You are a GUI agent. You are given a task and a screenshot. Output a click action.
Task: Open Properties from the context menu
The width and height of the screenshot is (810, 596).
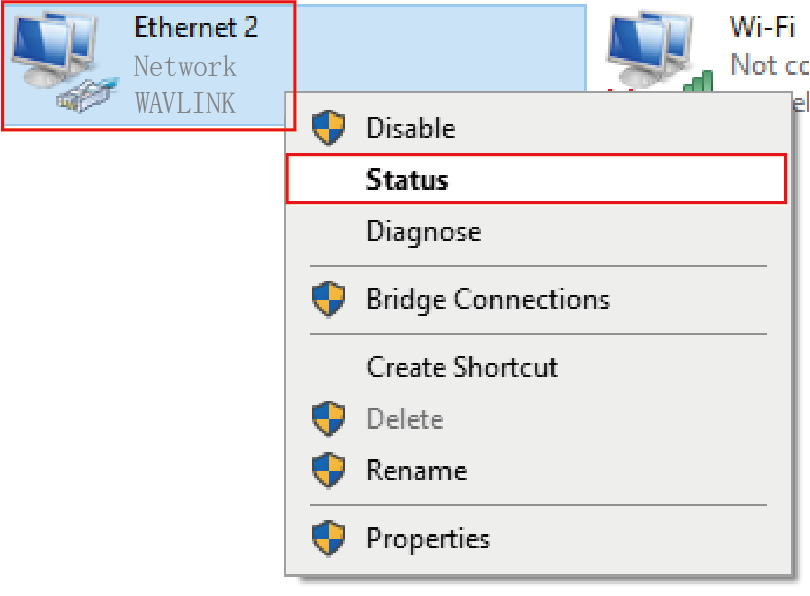(428, 539)
